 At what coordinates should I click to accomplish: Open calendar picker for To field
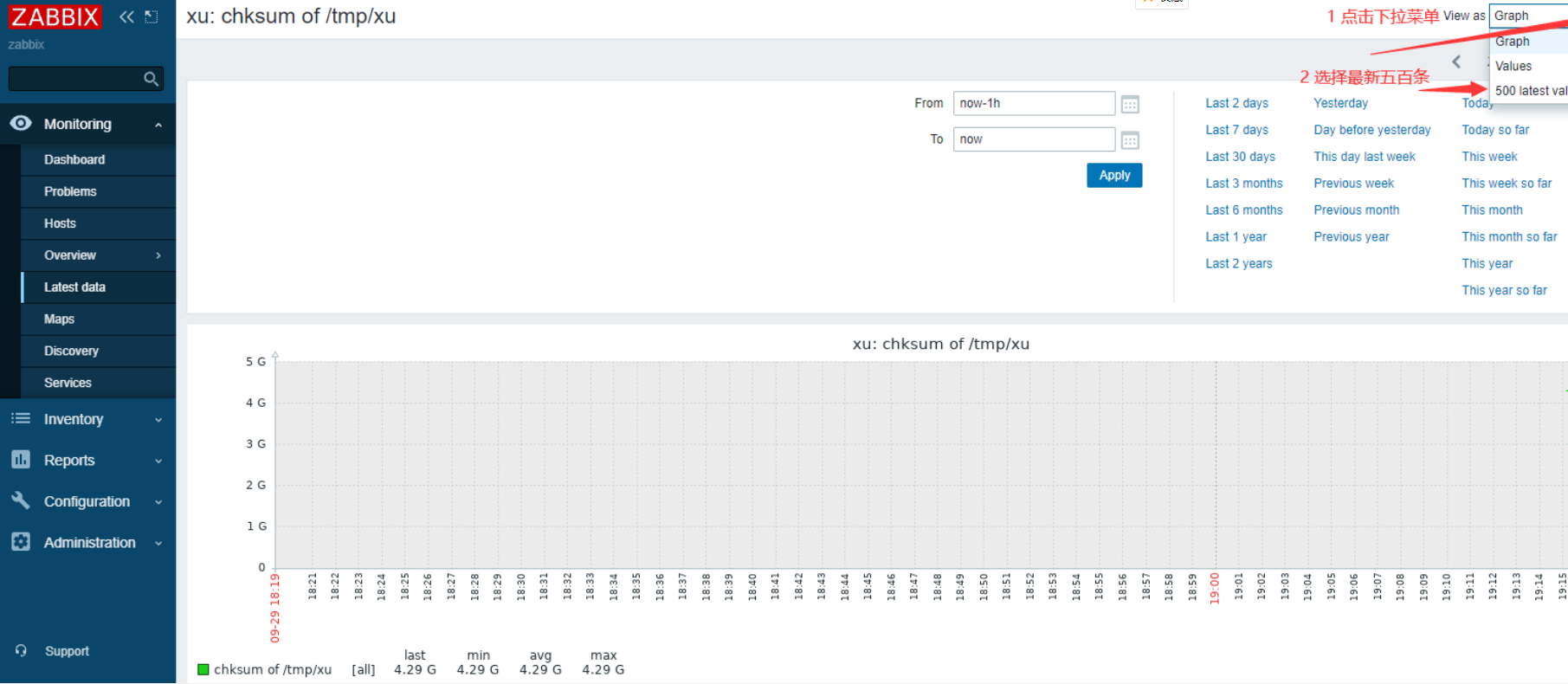1130,140
